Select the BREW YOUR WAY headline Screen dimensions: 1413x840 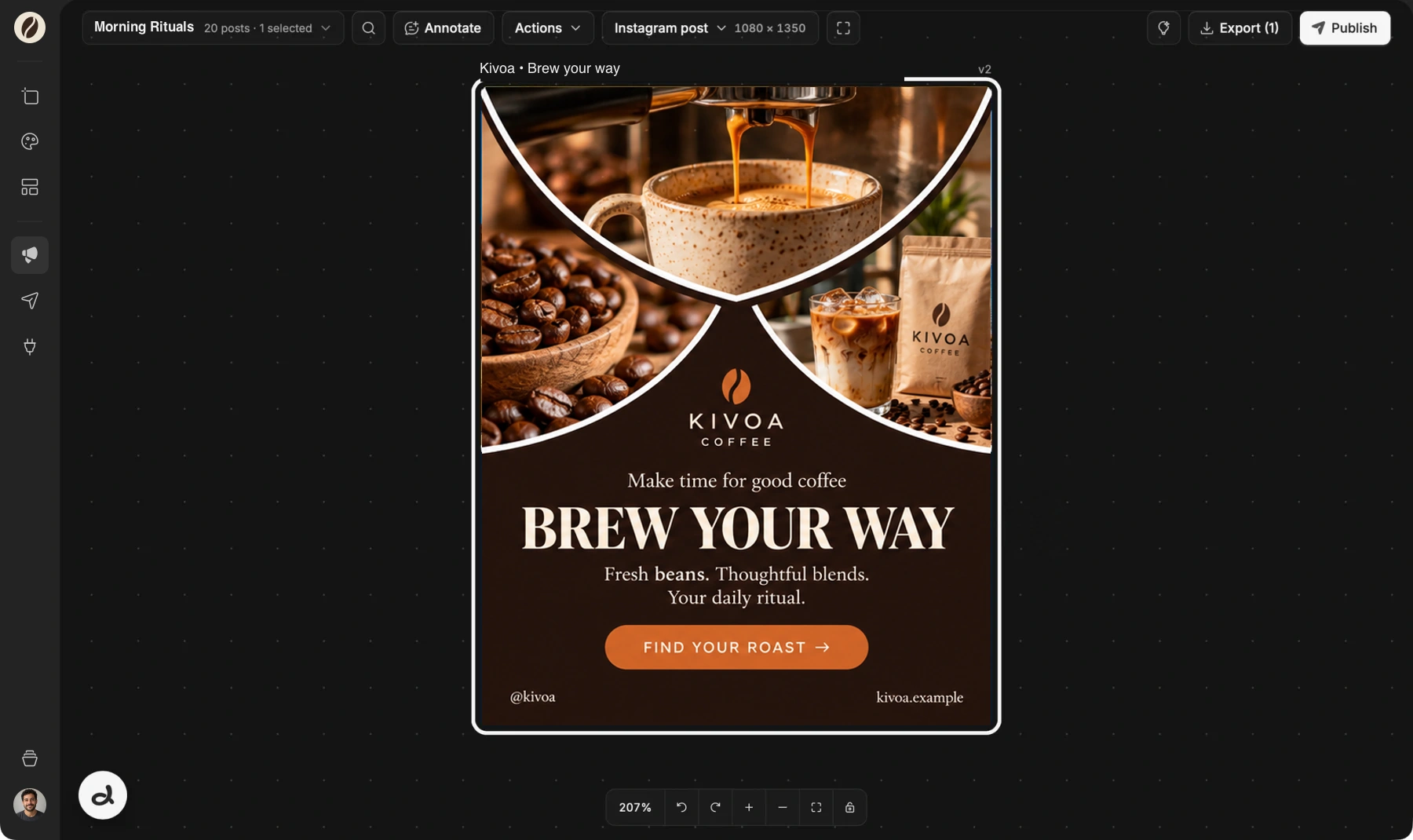click(x=737, y=528)
